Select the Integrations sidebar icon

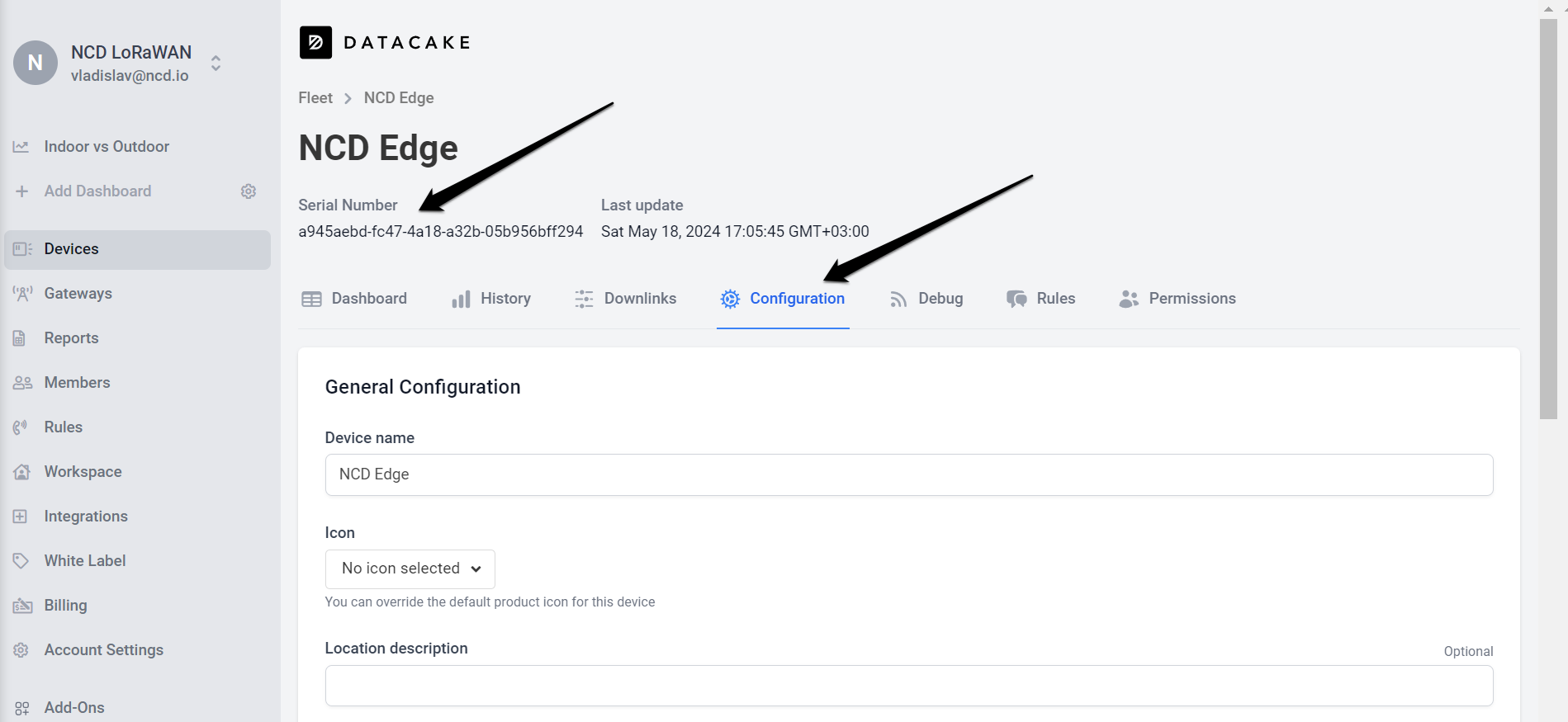tap(21, 516)
